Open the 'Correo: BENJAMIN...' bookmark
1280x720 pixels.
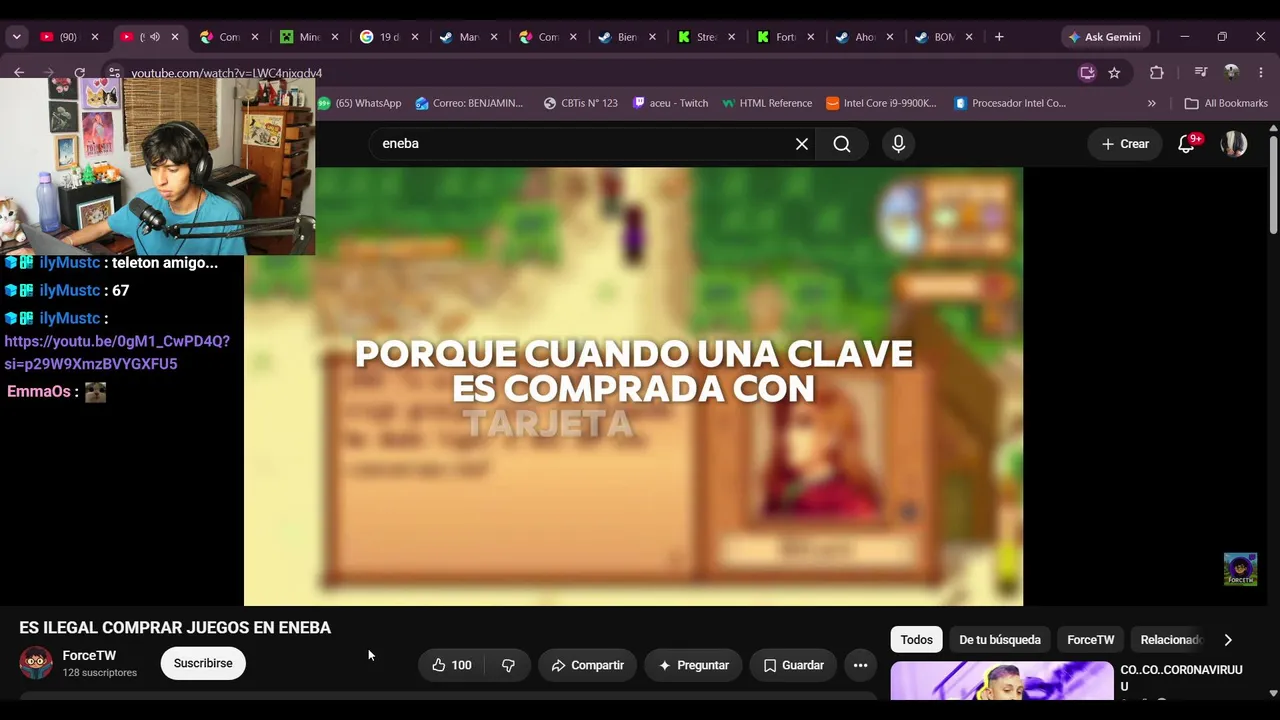[x=469, y=103]
